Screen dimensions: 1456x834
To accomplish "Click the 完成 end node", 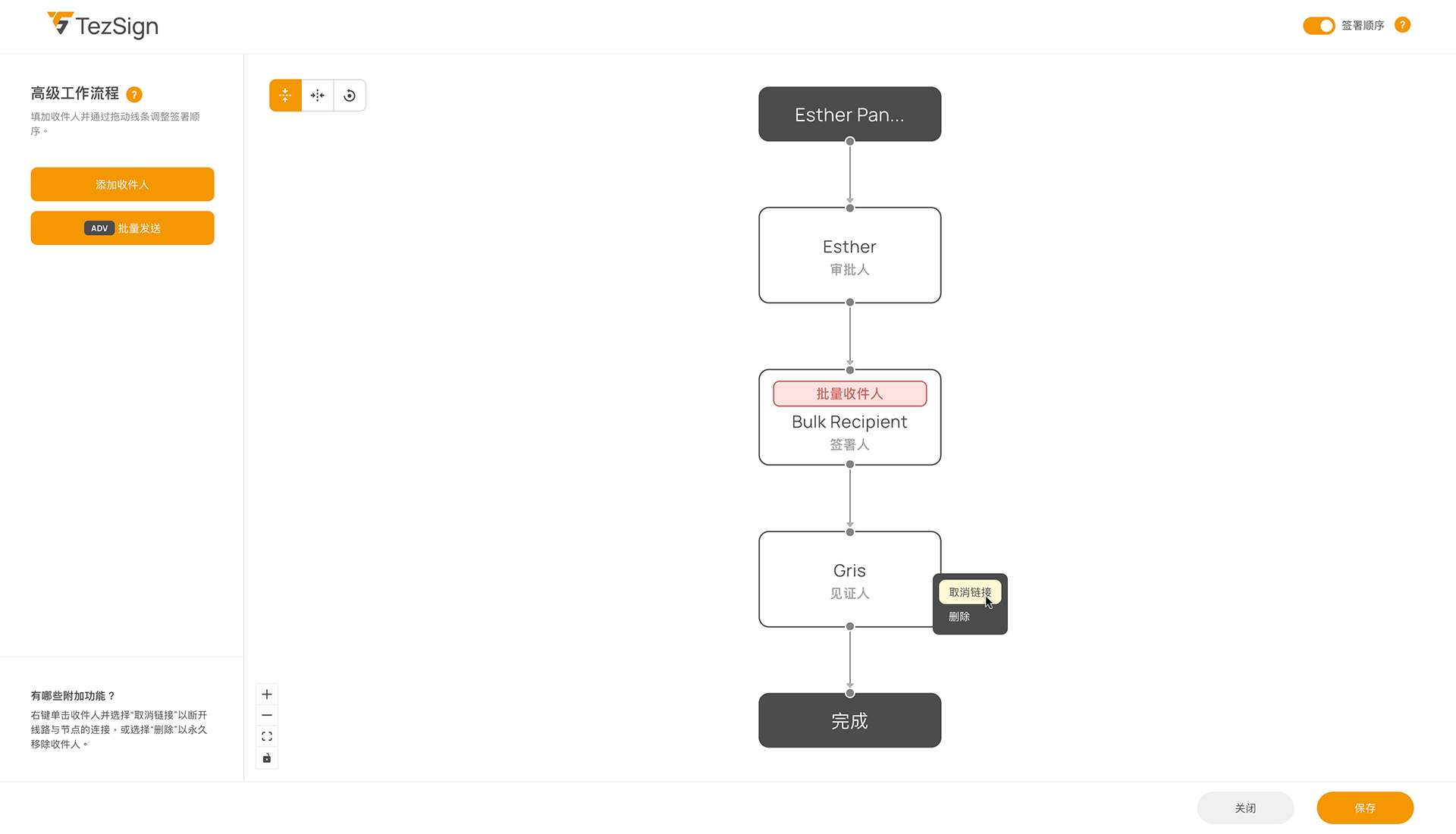I will (x=849, y=720).
